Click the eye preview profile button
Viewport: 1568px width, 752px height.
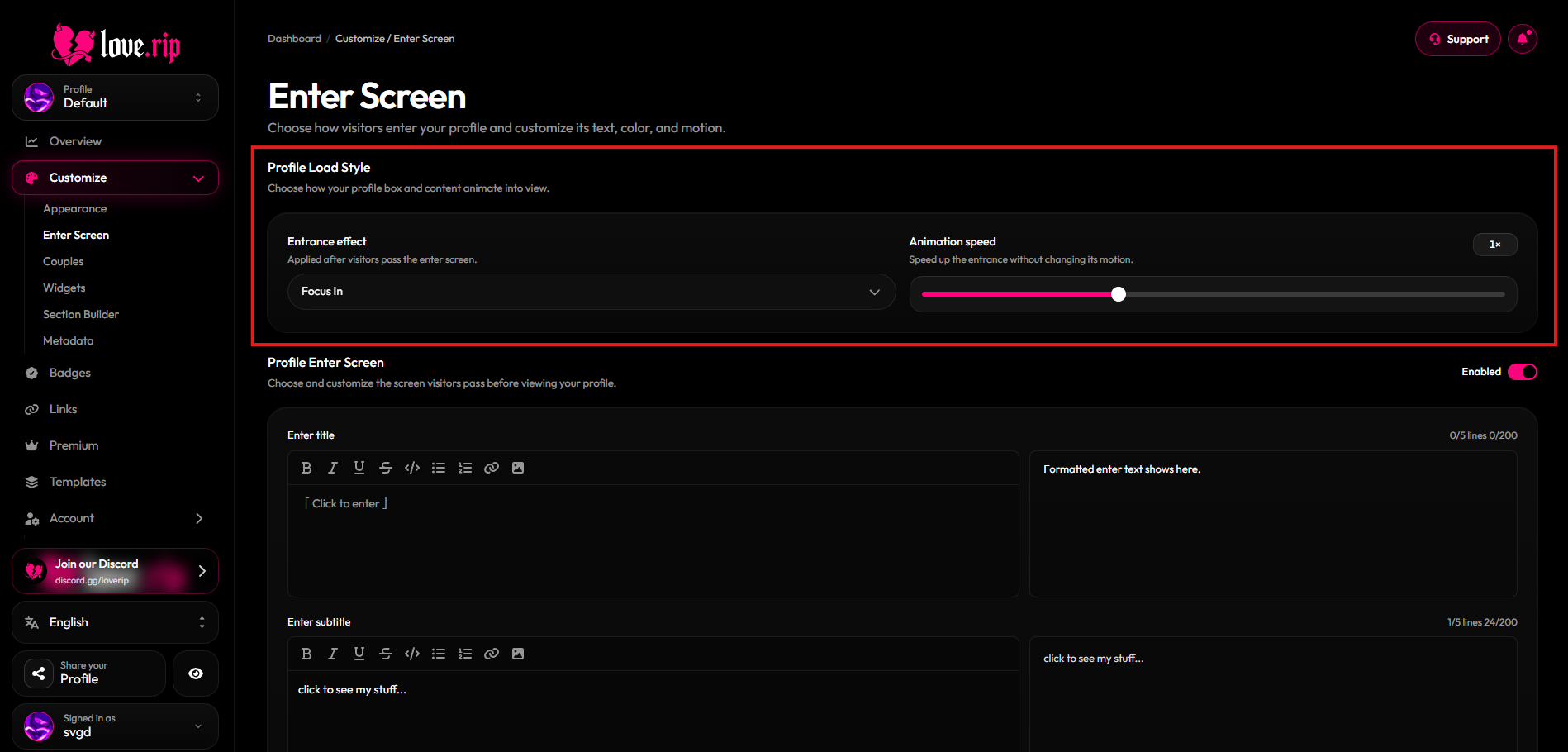pos(196,673)
